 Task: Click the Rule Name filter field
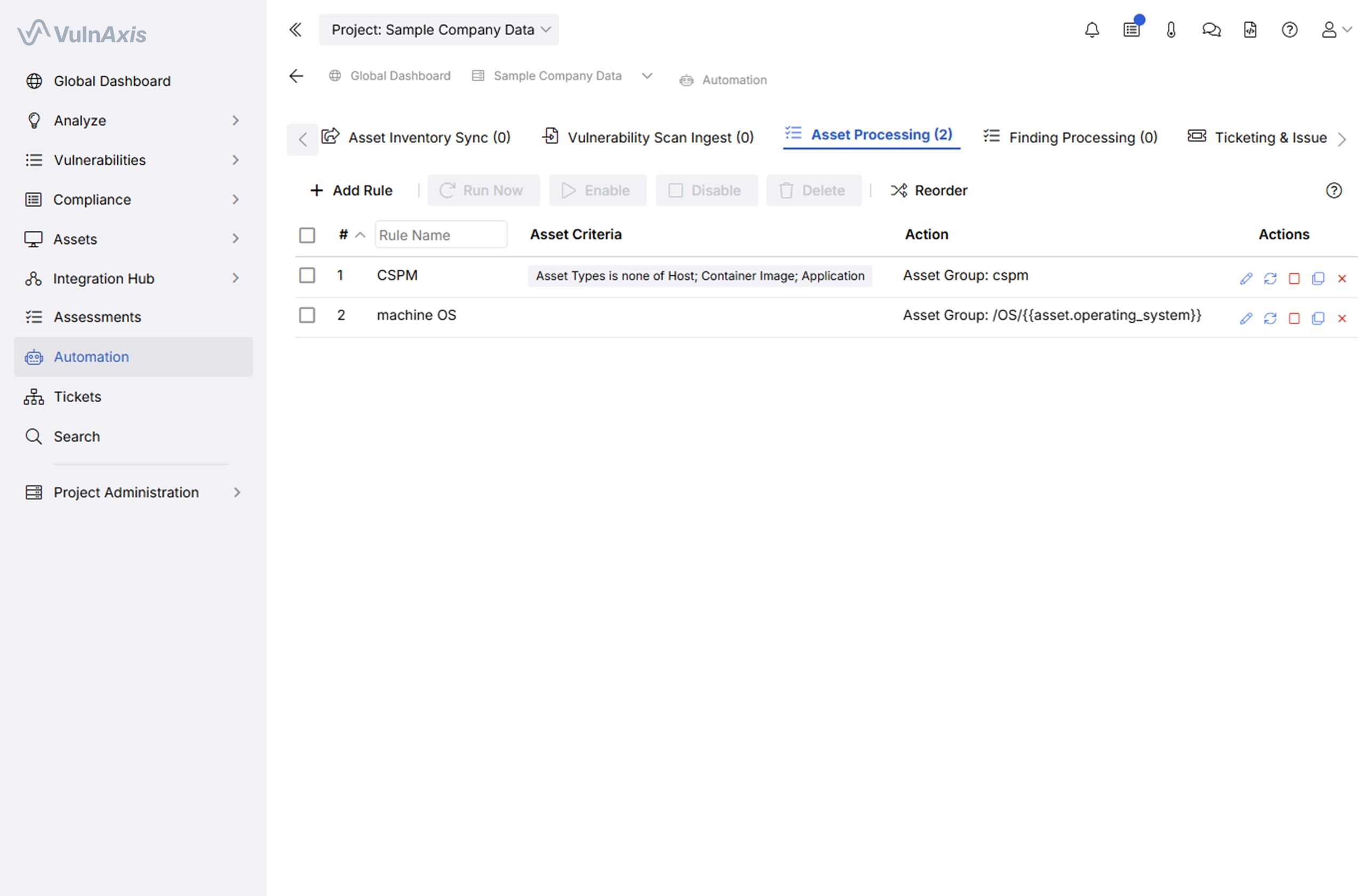[x=441, y=235]
